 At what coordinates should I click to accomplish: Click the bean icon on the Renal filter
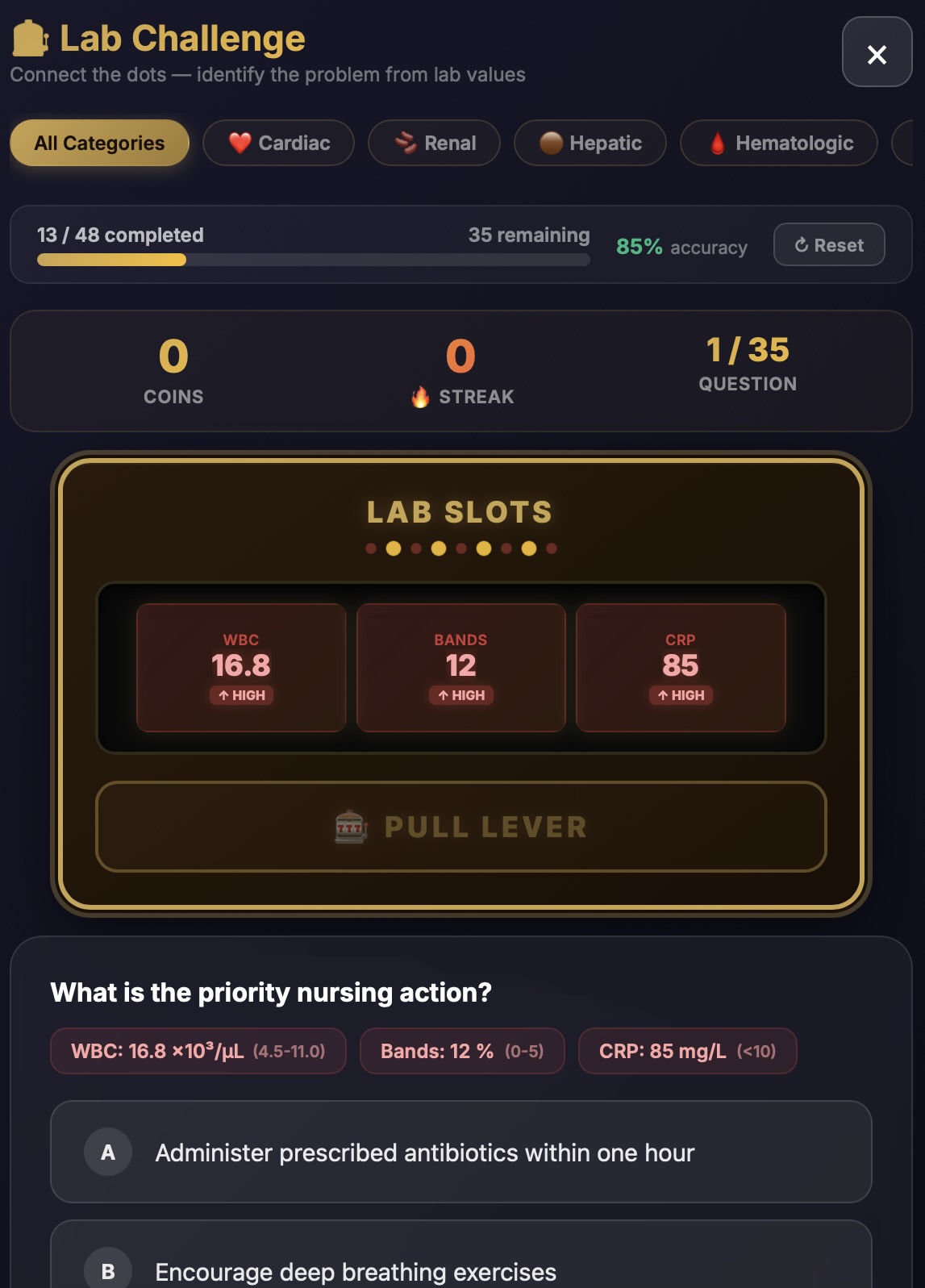(405, 143)
